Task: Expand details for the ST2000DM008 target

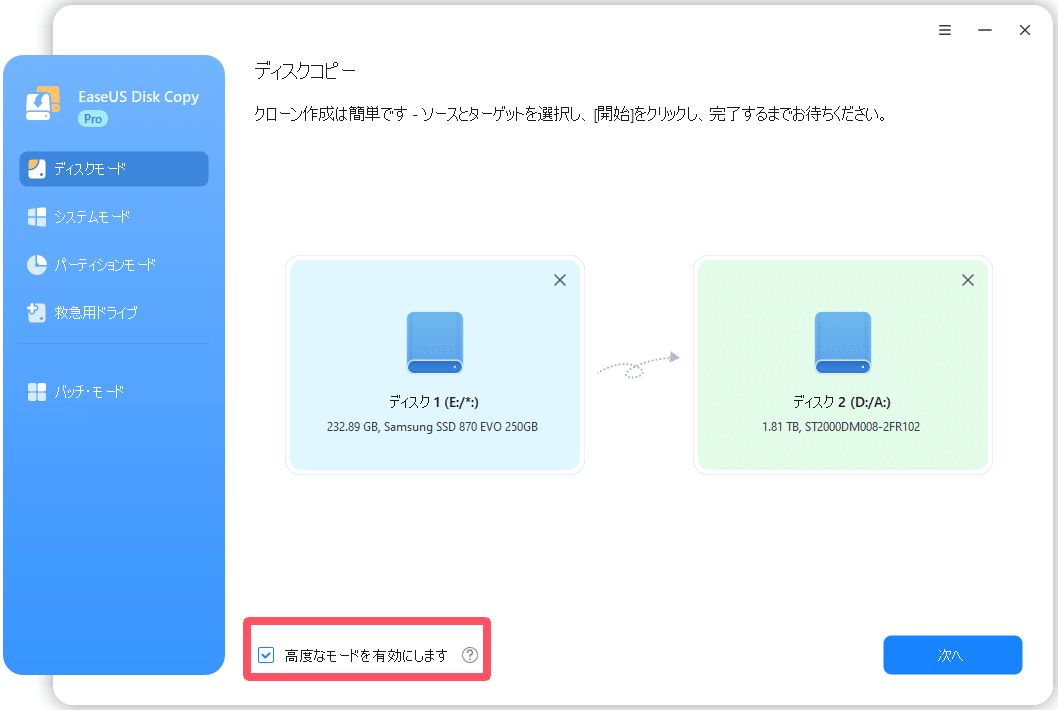Action: tap(842, 427)
